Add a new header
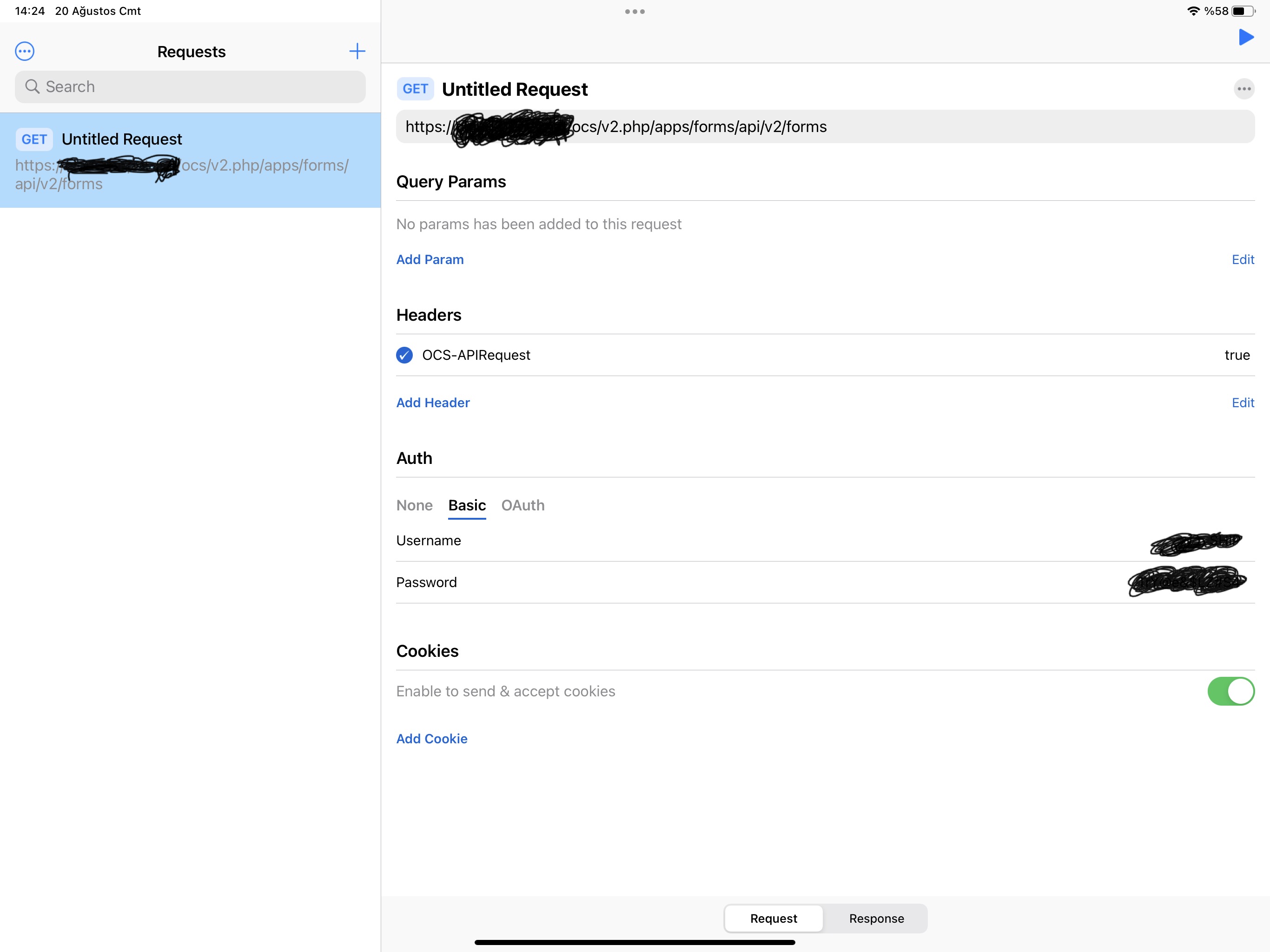Screen dimensions: 1270x952 [432, 403]
